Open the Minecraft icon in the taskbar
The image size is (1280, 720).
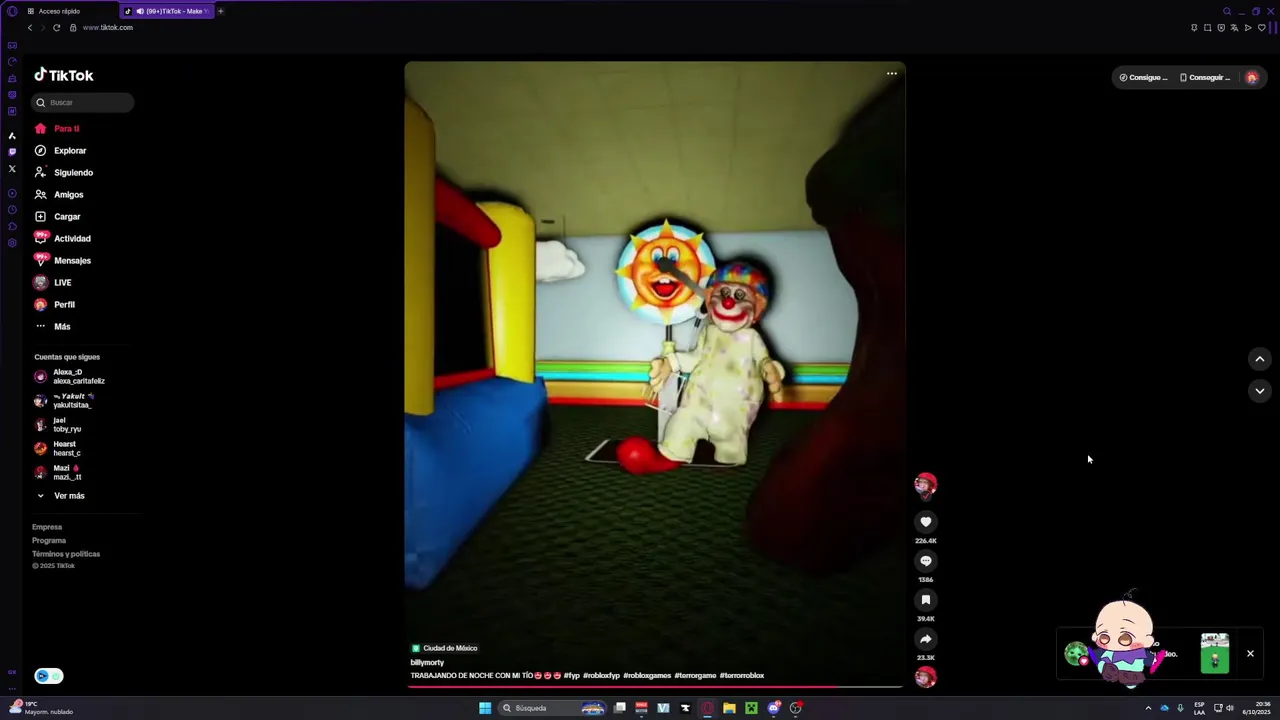751,708
